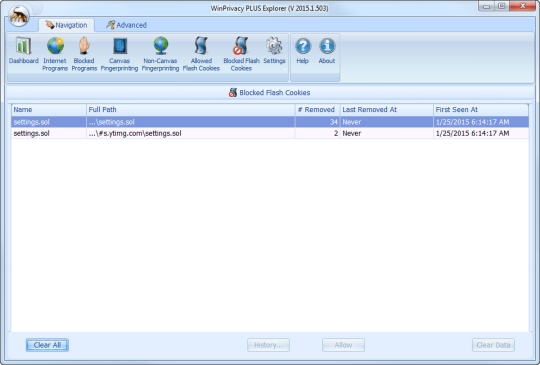
Task: Open the Settings gear
Action: pyautogui.click(x=274, y=51)
